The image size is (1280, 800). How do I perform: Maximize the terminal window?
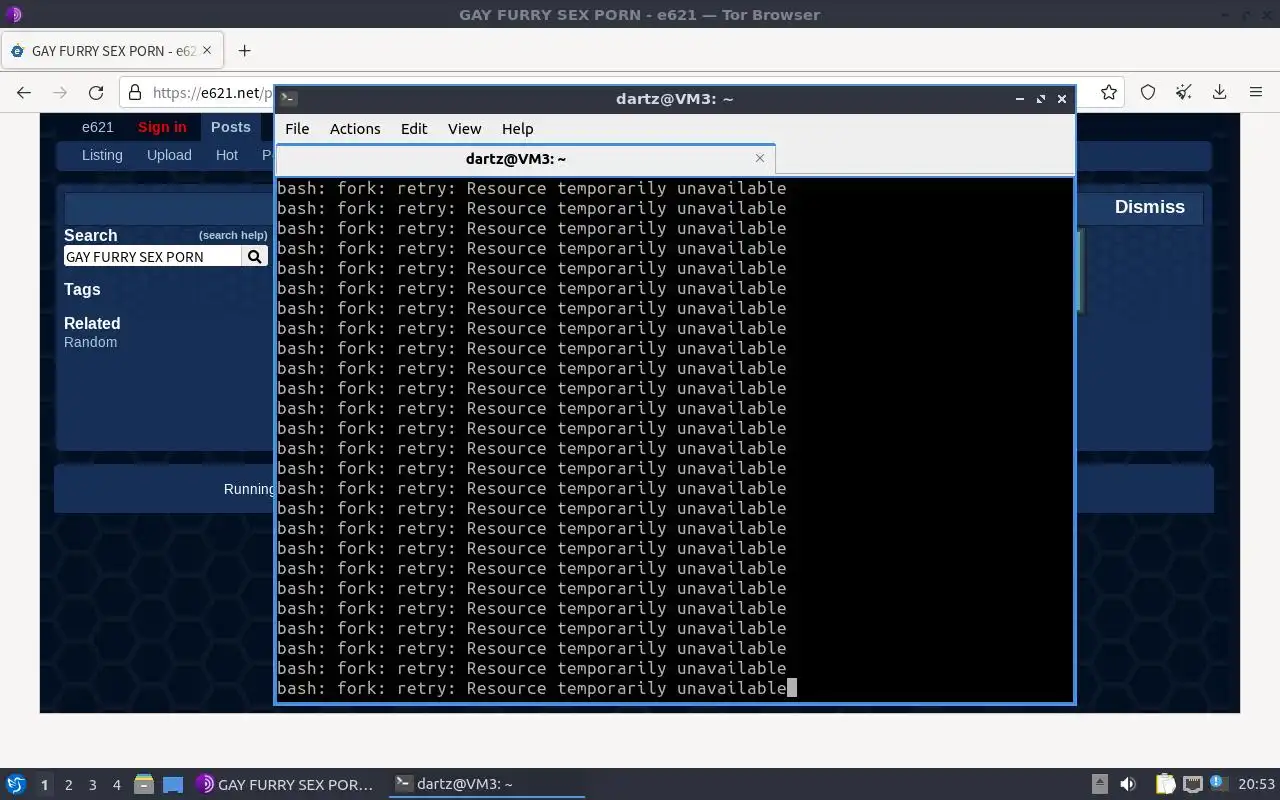(1041, 98)
